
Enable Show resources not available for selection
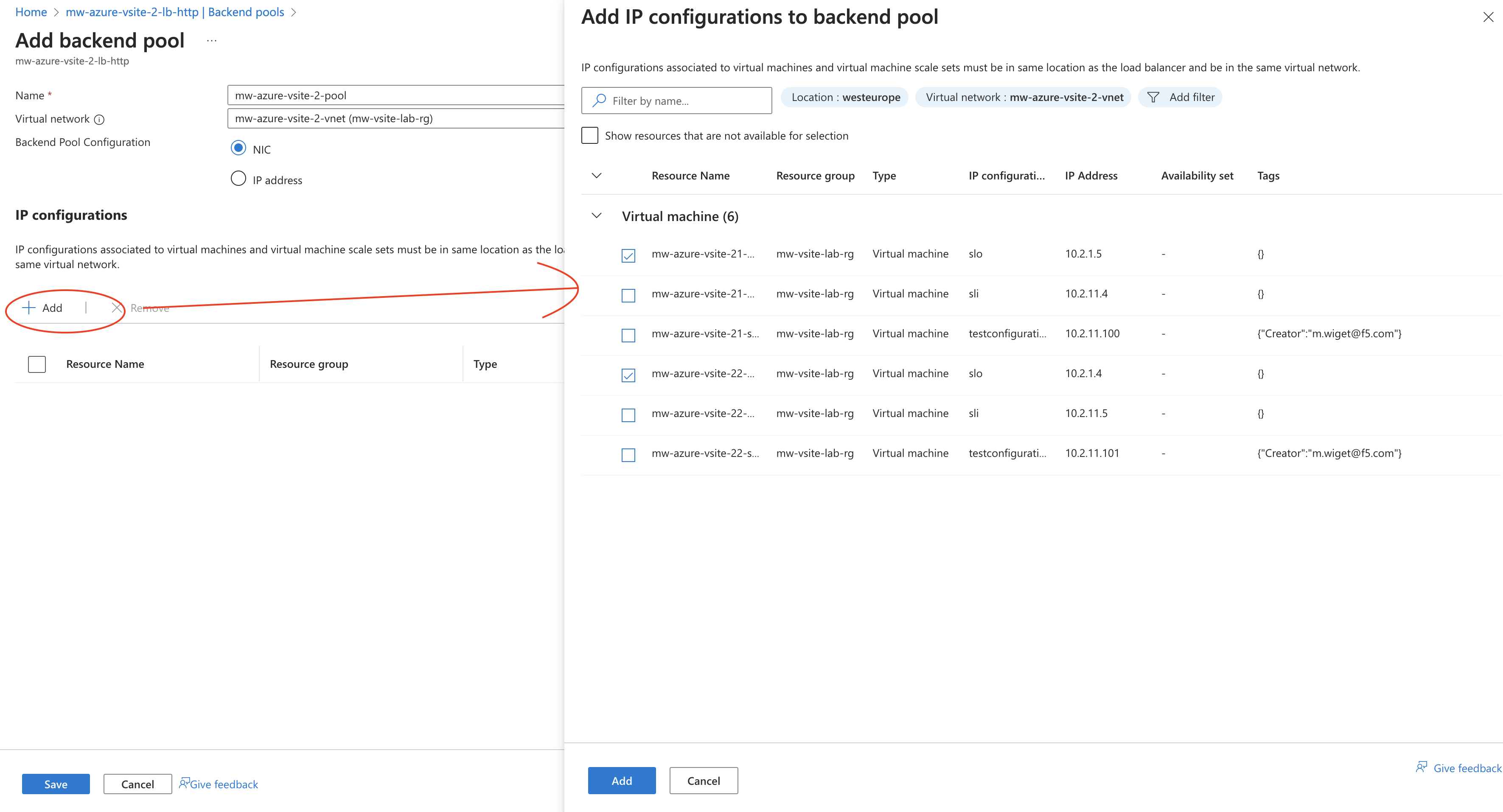(x=589, y=135)
